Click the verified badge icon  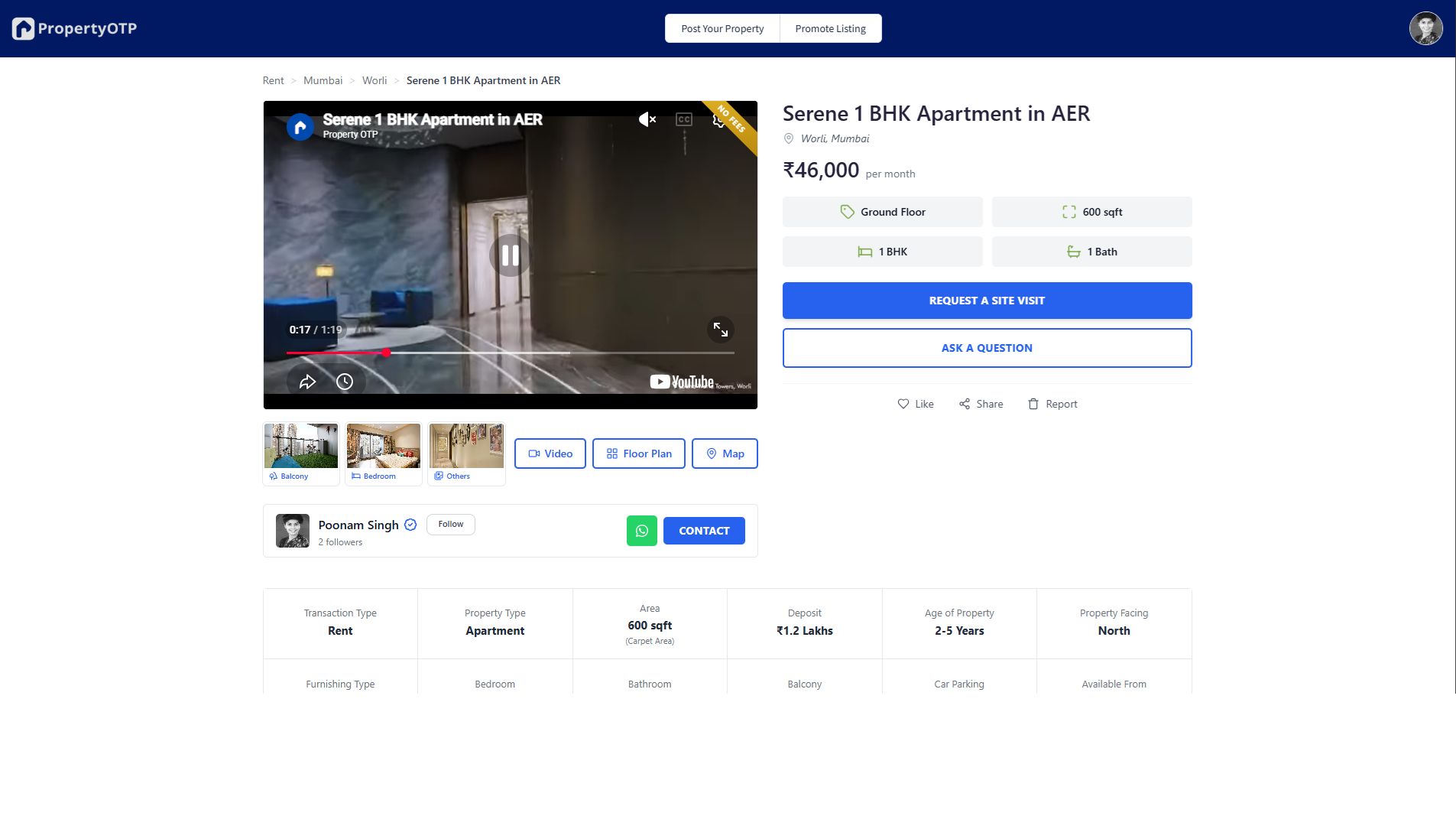410,525
